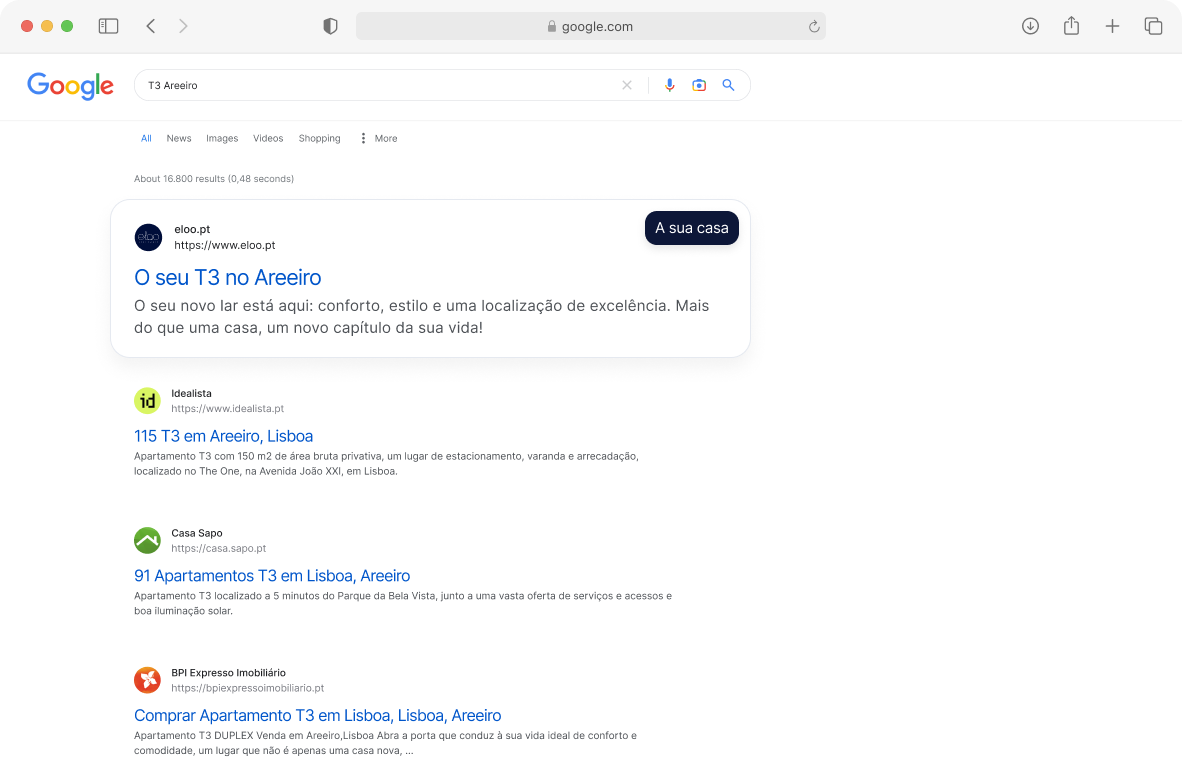Click the Google logo
The image size is (1182, 784).
70,86
